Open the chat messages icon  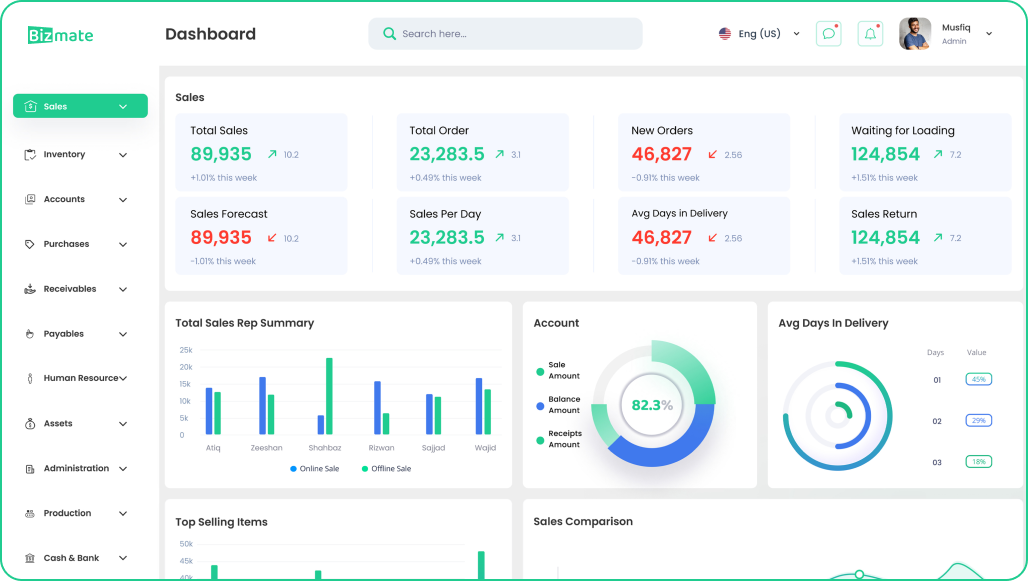tap(828, 34)
